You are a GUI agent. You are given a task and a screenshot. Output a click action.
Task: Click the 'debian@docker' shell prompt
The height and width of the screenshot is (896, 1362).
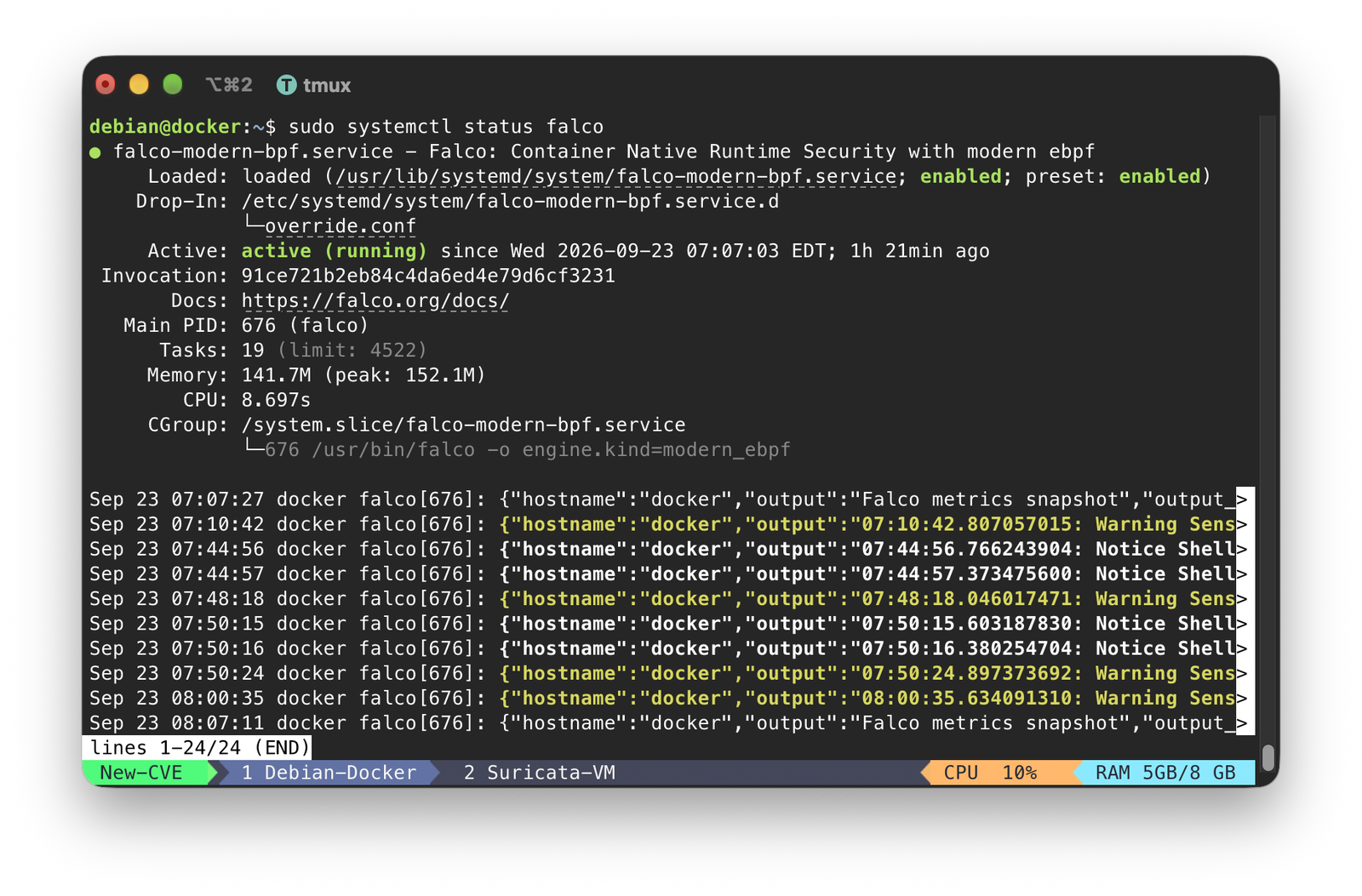[165, 127]
